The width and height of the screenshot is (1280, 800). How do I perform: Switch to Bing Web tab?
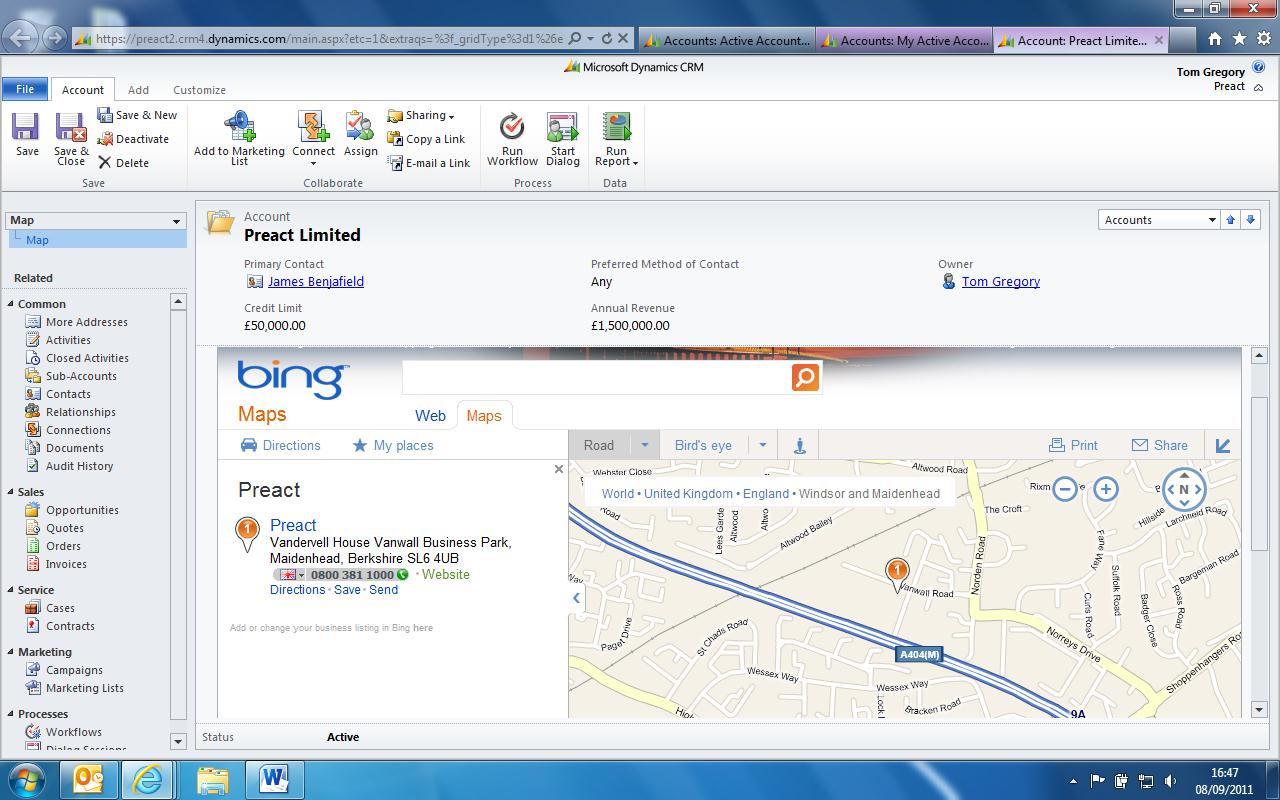pyautogui.click(x=430, y=416)
